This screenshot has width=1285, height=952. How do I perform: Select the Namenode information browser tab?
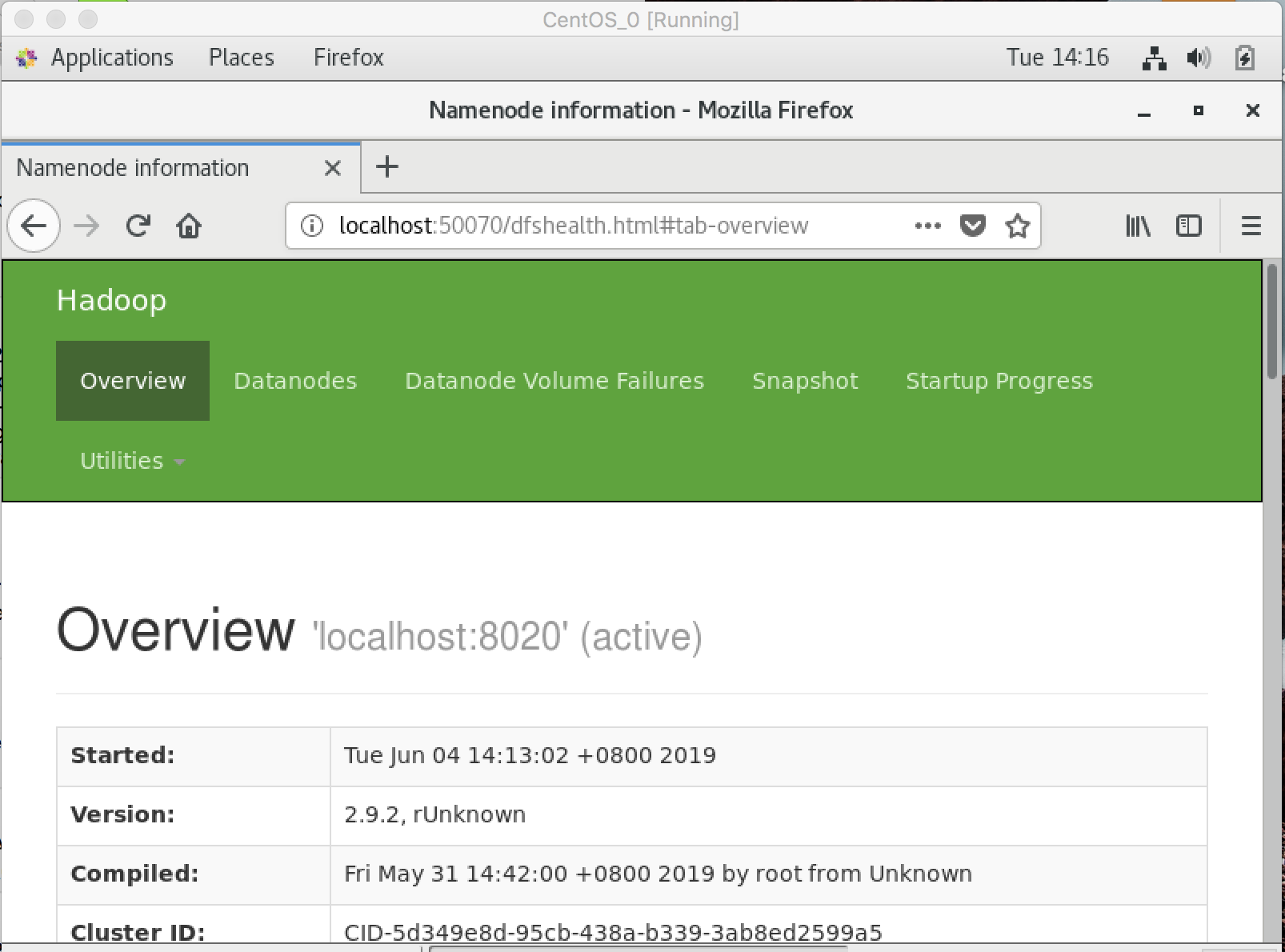(181, 168)
